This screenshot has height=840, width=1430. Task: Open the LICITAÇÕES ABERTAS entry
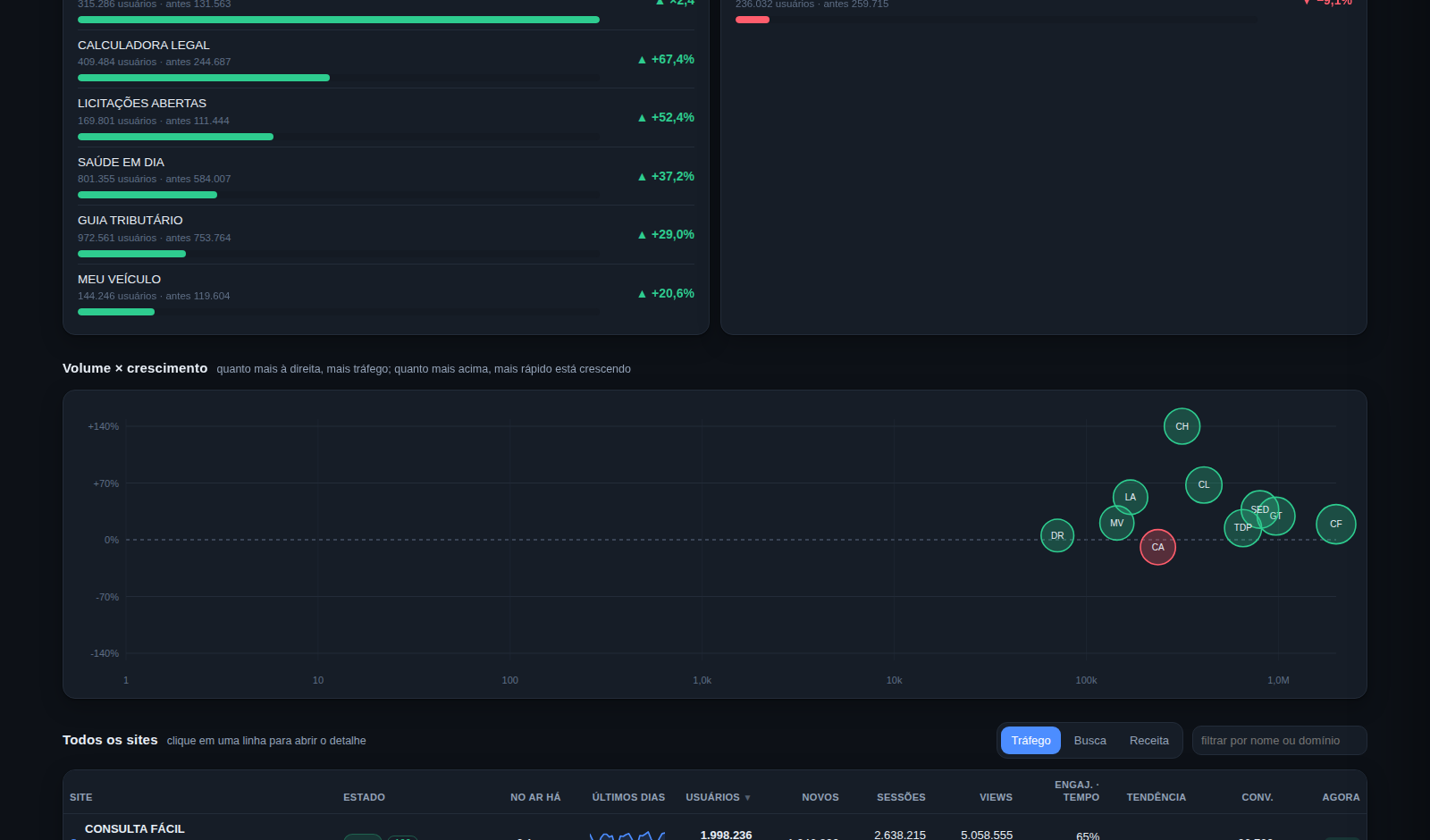coord(386,118)
